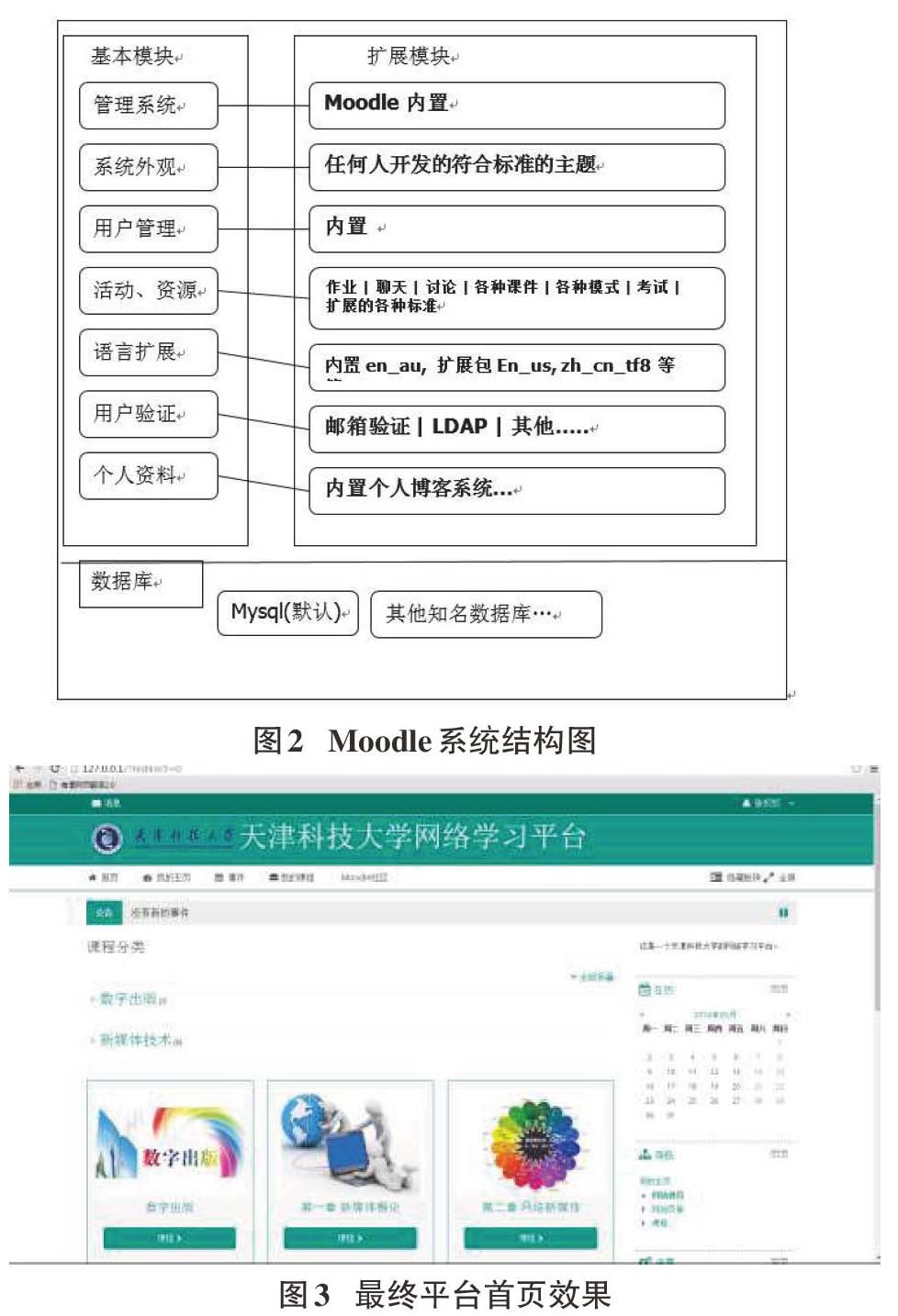
Task: Expand the 新媒体技术 course category
Action: 137,1040
